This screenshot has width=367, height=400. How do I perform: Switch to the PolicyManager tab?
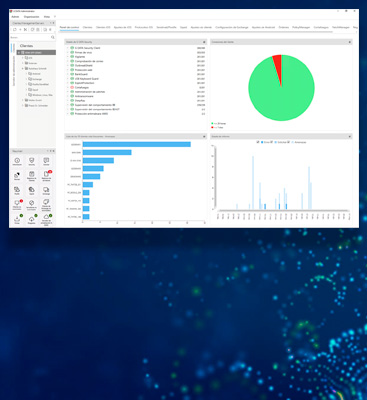tap(301, 27)
